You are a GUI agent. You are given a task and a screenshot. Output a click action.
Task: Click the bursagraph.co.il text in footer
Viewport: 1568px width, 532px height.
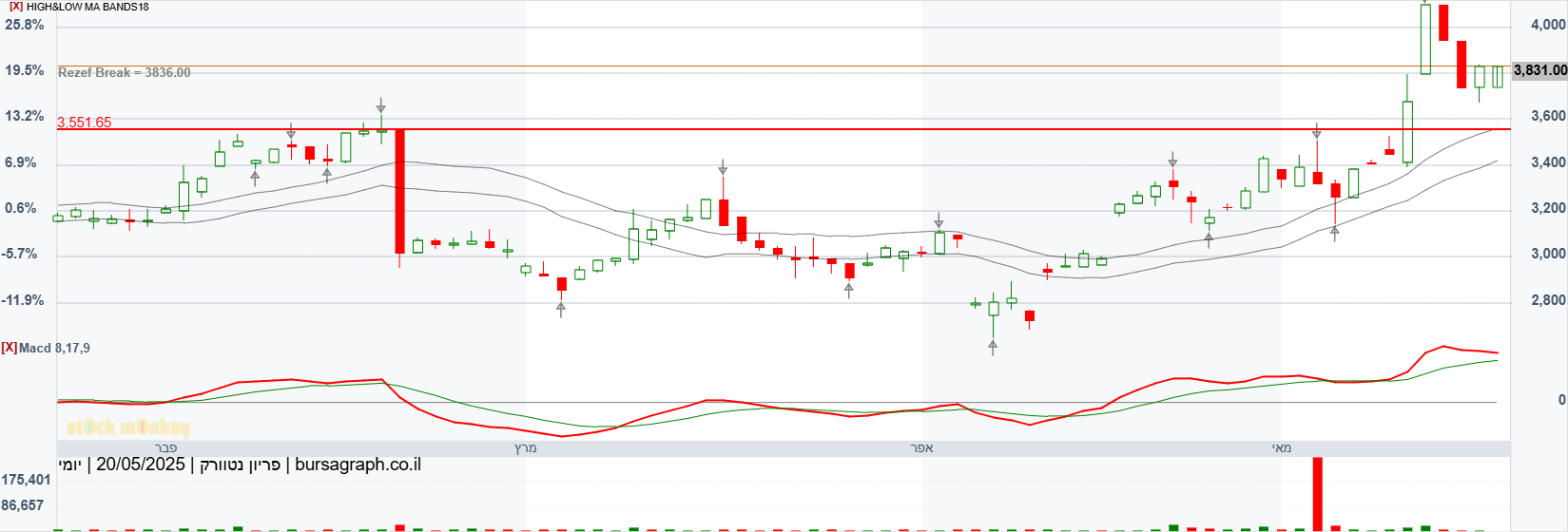click(x=358, y=465)
